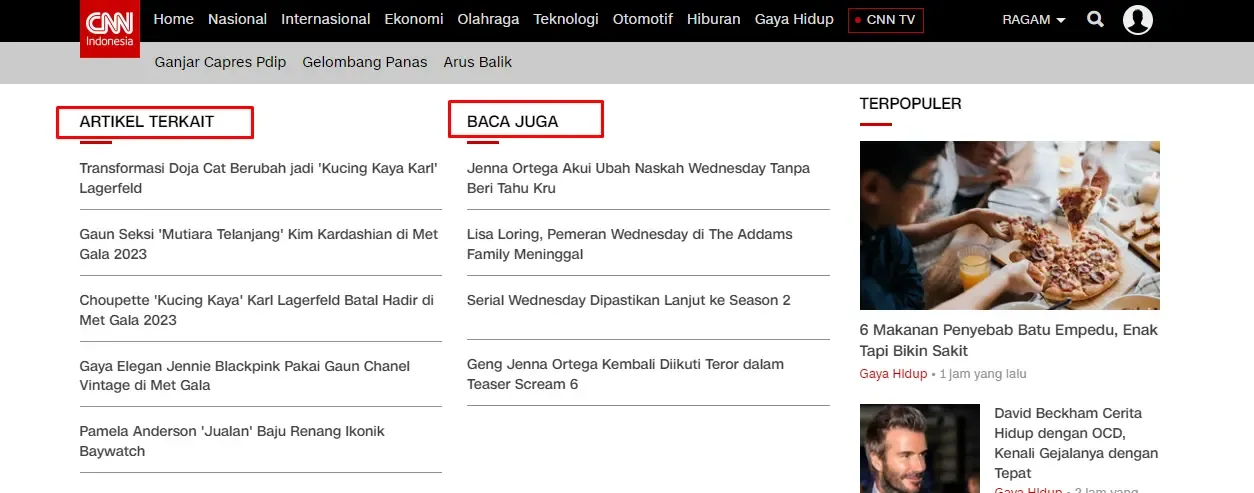This screenshot has height=493, width=1254.
Task: Open the CNN TV live button
Action: click(x=886, y=20)
